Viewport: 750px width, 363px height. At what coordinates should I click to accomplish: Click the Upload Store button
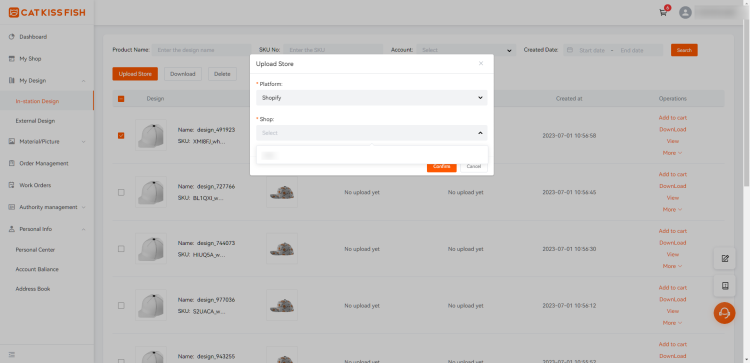(x=135, y=74)
